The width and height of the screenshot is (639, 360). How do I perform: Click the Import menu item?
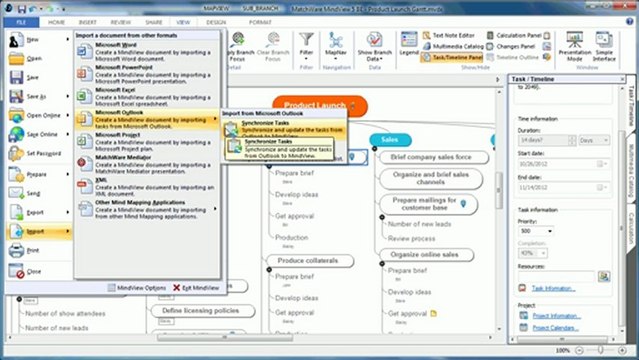[x=39, y=231]
